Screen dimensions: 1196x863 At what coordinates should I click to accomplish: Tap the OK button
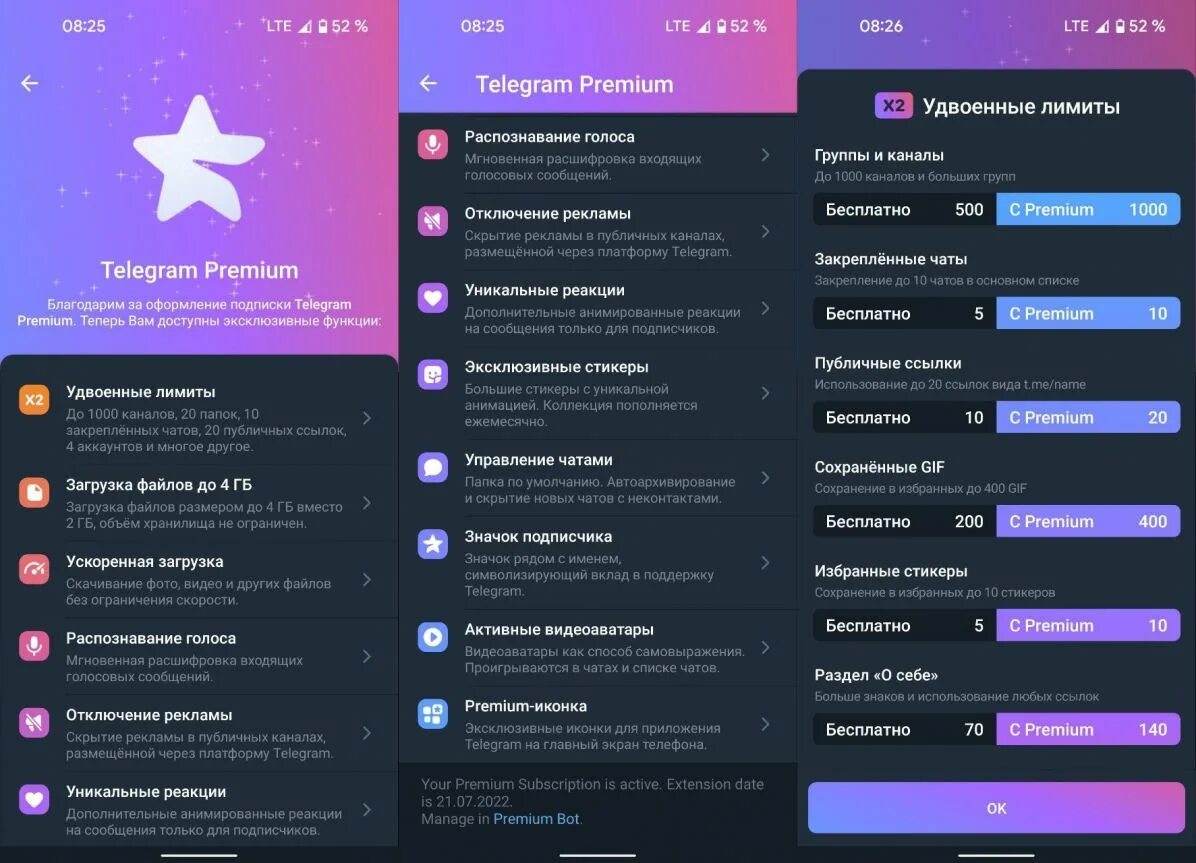(996, 808)
